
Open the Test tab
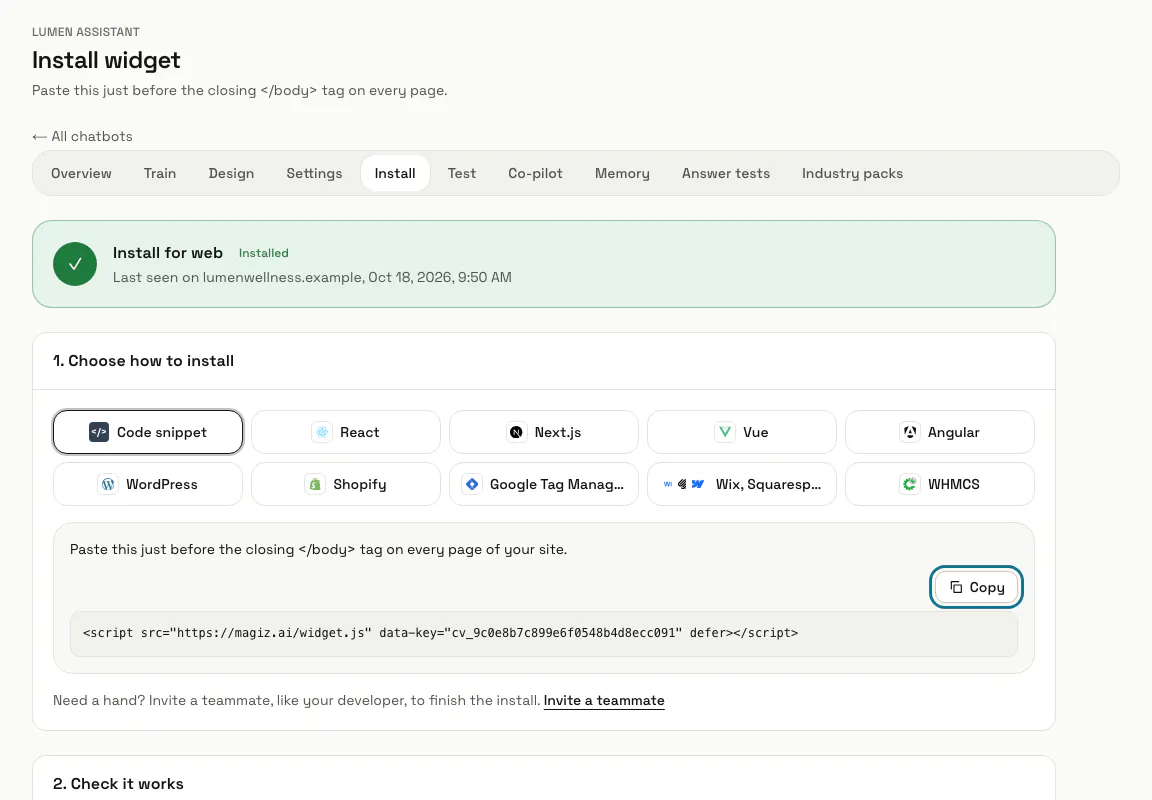click(462, 173)
